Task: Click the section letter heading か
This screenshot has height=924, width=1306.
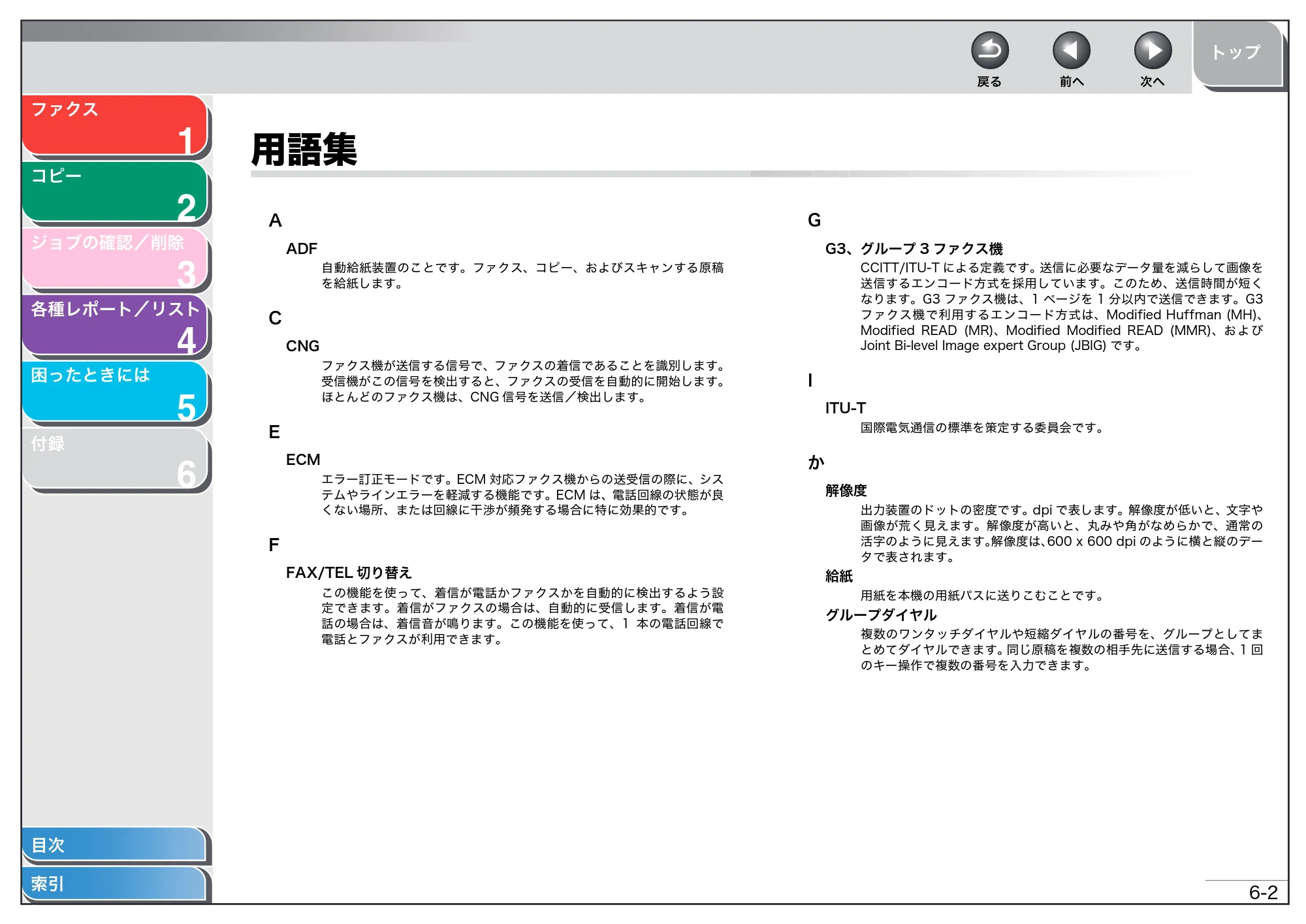Action: pyautogui.click(x=816, y=462)
